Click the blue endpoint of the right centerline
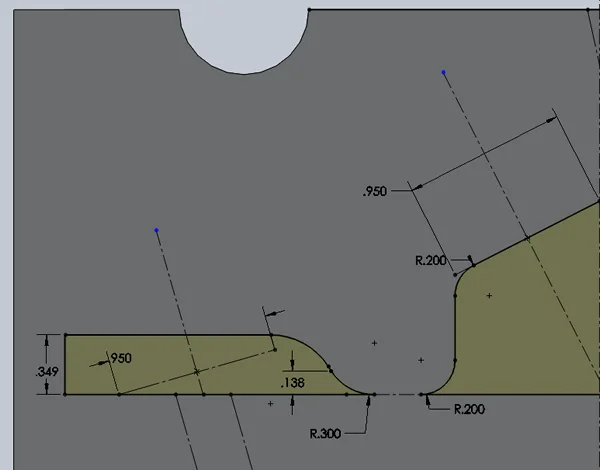Viewport: 600px width, 470px height. (x=444, y=73)
